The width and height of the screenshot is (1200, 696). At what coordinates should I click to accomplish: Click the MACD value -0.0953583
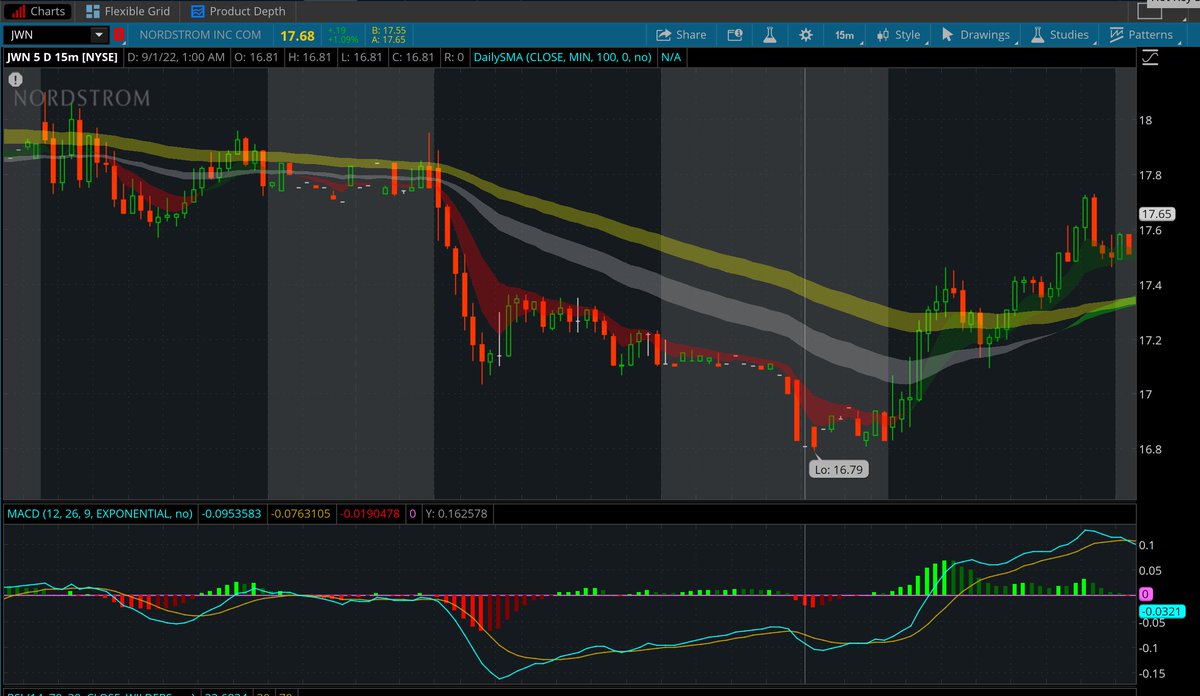click(x=234, y=513)
